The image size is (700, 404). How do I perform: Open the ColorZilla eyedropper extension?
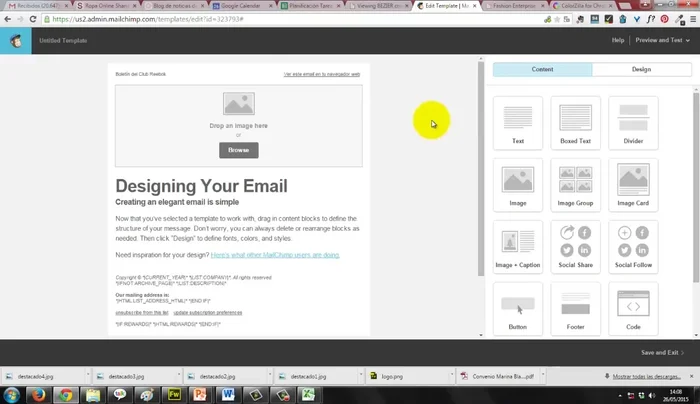[x=679, y=19]
